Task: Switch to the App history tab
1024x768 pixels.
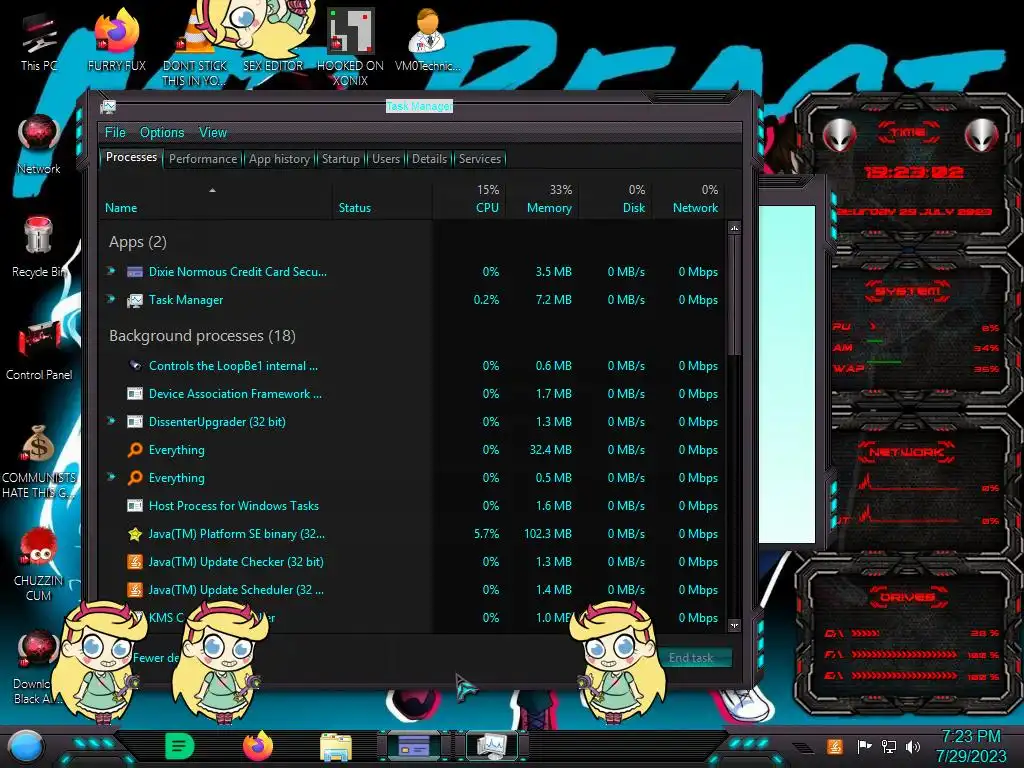Action: pyautogui.click(x=280, y=159)
